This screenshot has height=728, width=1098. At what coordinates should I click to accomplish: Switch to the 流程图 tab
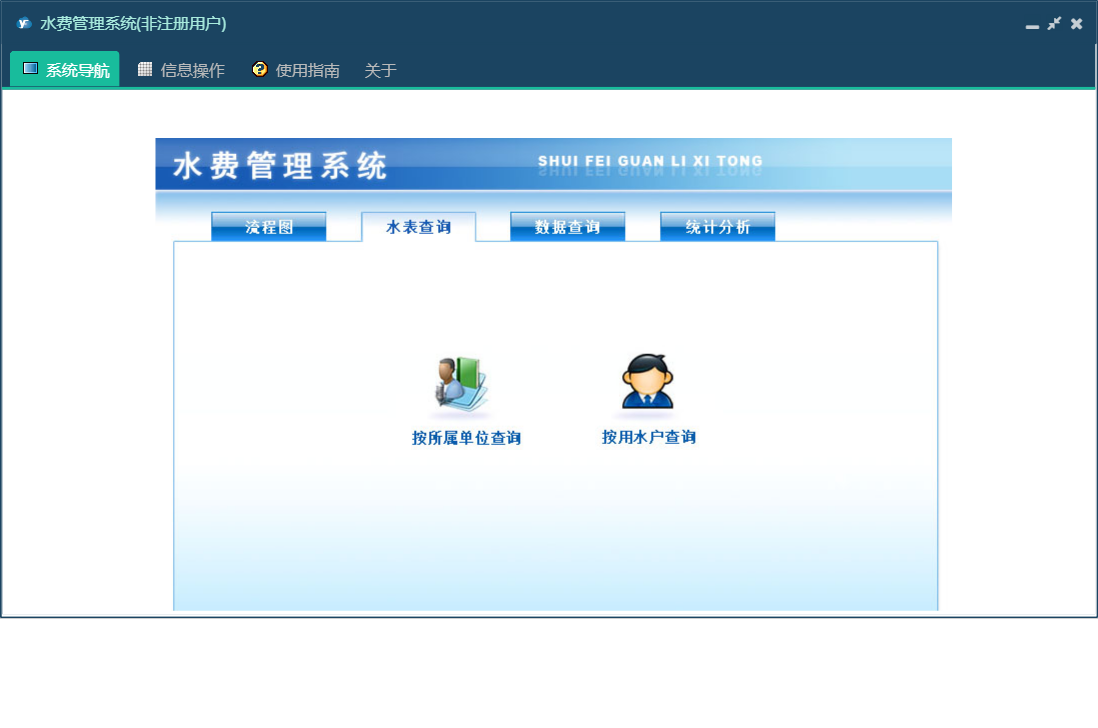[269, 227]
